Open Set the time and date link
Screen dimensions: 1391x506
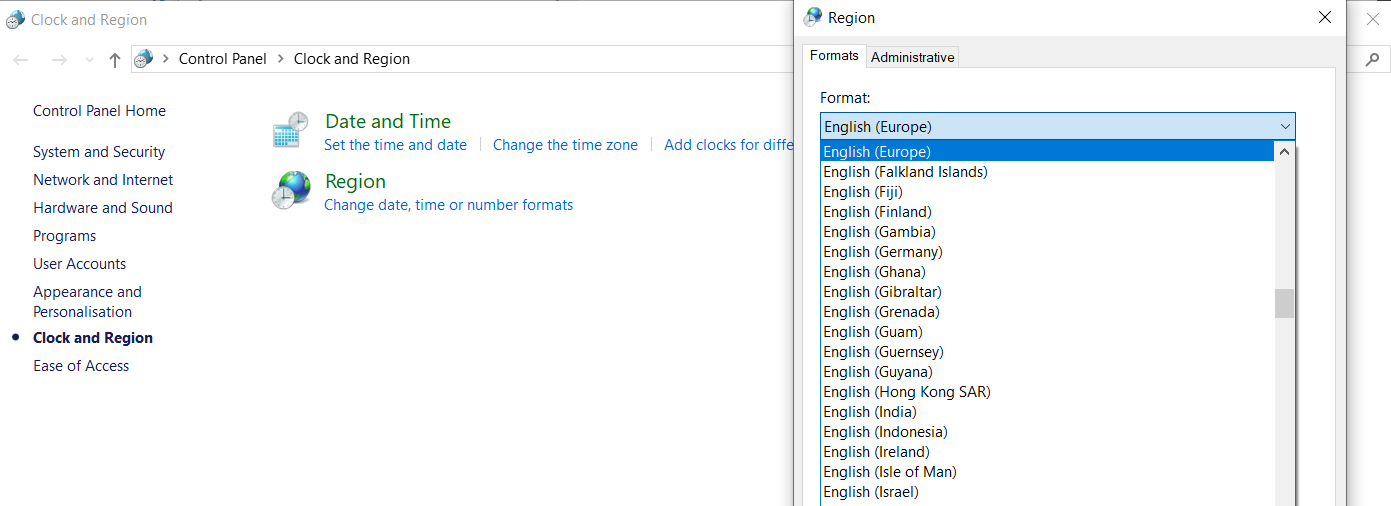[x=395, y=145]
